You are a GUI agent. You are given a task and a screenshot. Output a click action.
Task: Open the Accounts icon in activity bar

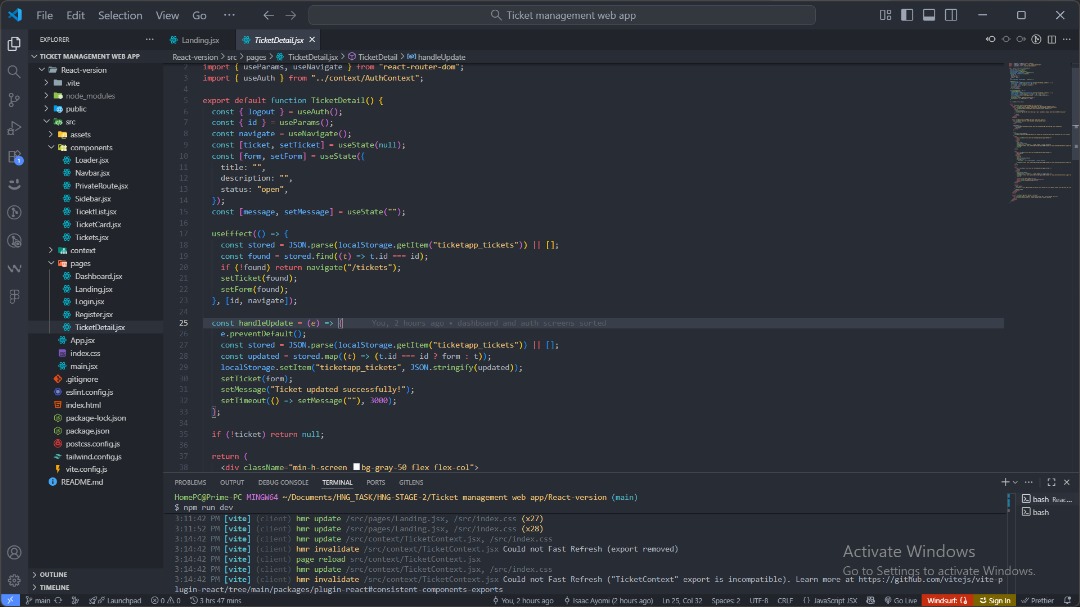point(14,553)
